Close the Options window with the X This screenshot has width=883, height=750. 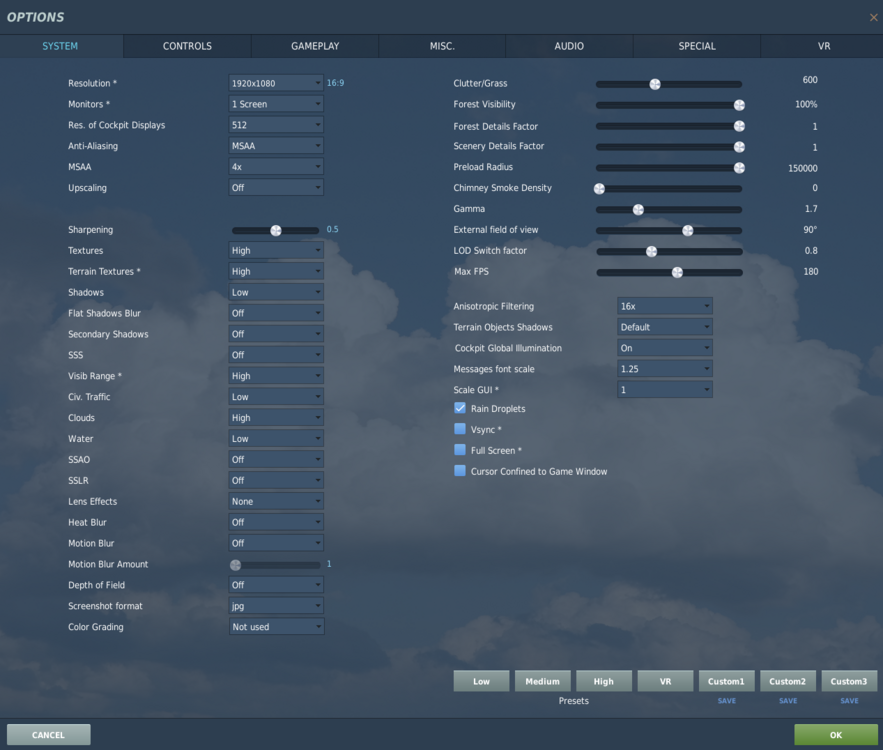(873, 17)
